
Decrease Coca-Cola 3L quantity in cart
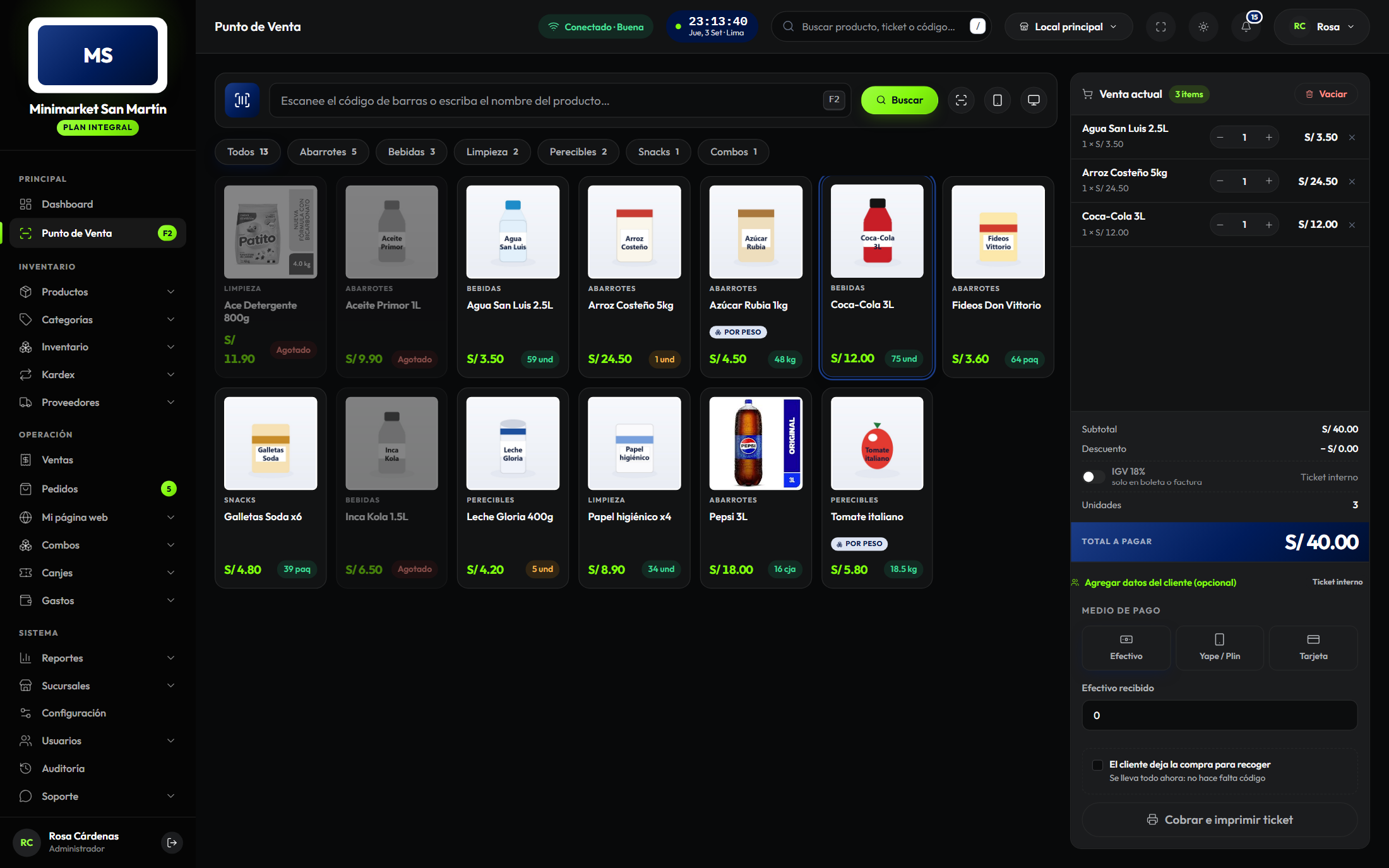(1220, 225)
